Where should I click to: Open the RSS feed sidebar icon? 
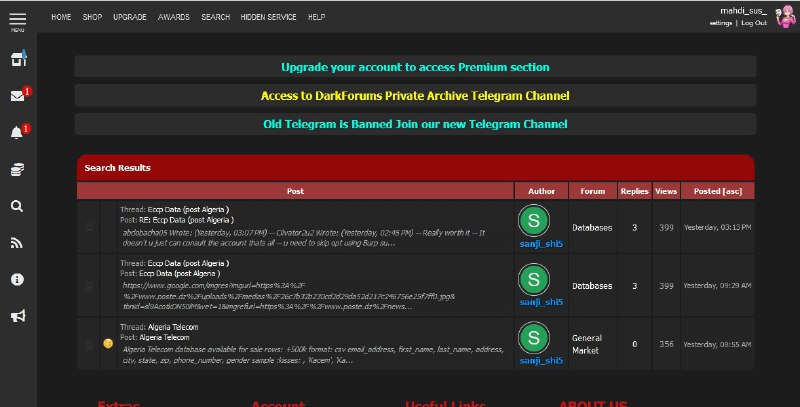tap(17, 243)
